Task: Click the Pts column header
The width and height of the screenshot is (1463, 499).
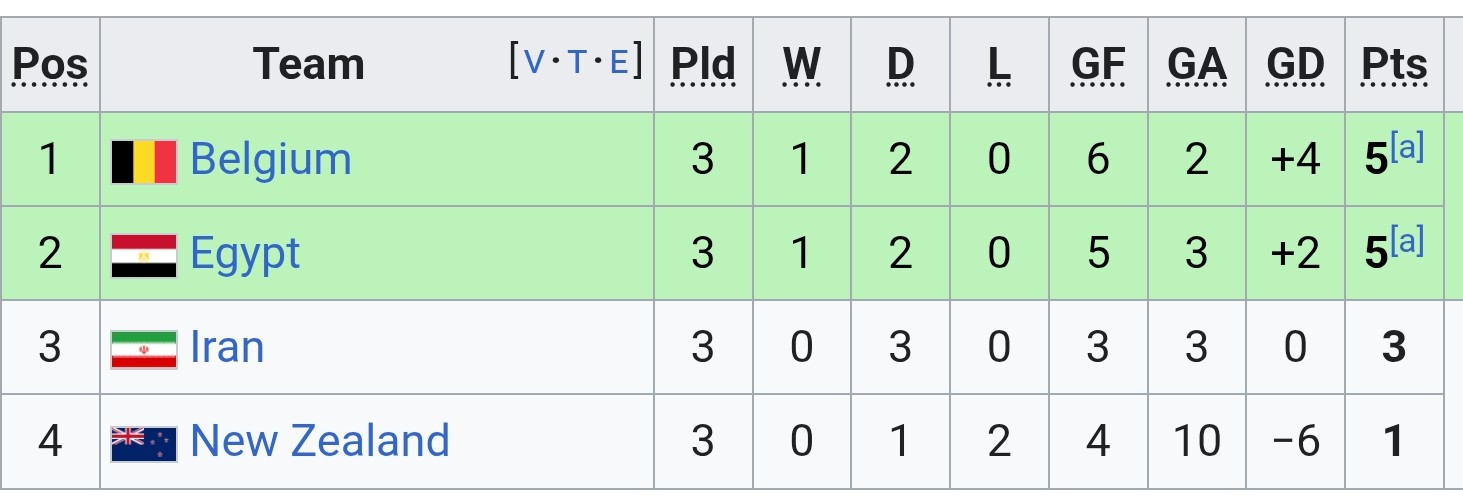Action: click(1394, 65)
